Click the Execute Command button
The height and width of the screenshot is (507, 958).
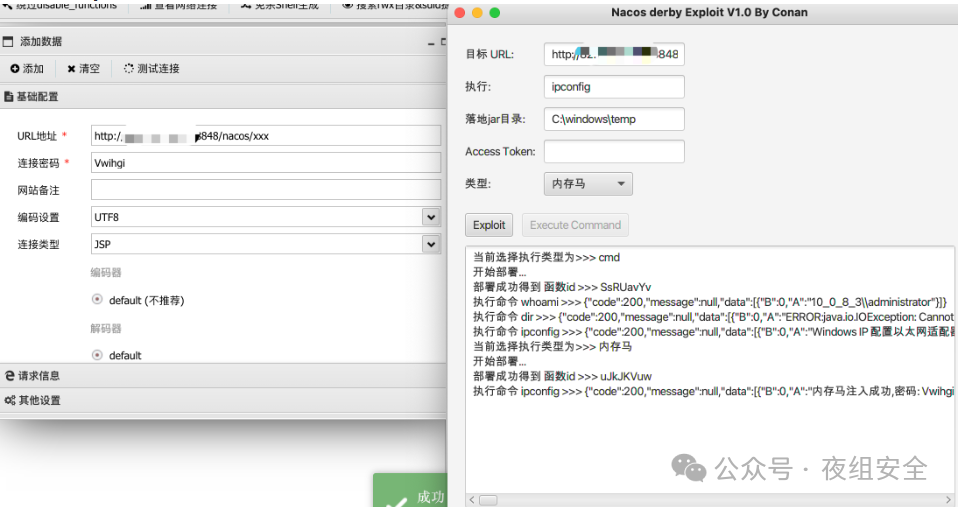[575, 225]
